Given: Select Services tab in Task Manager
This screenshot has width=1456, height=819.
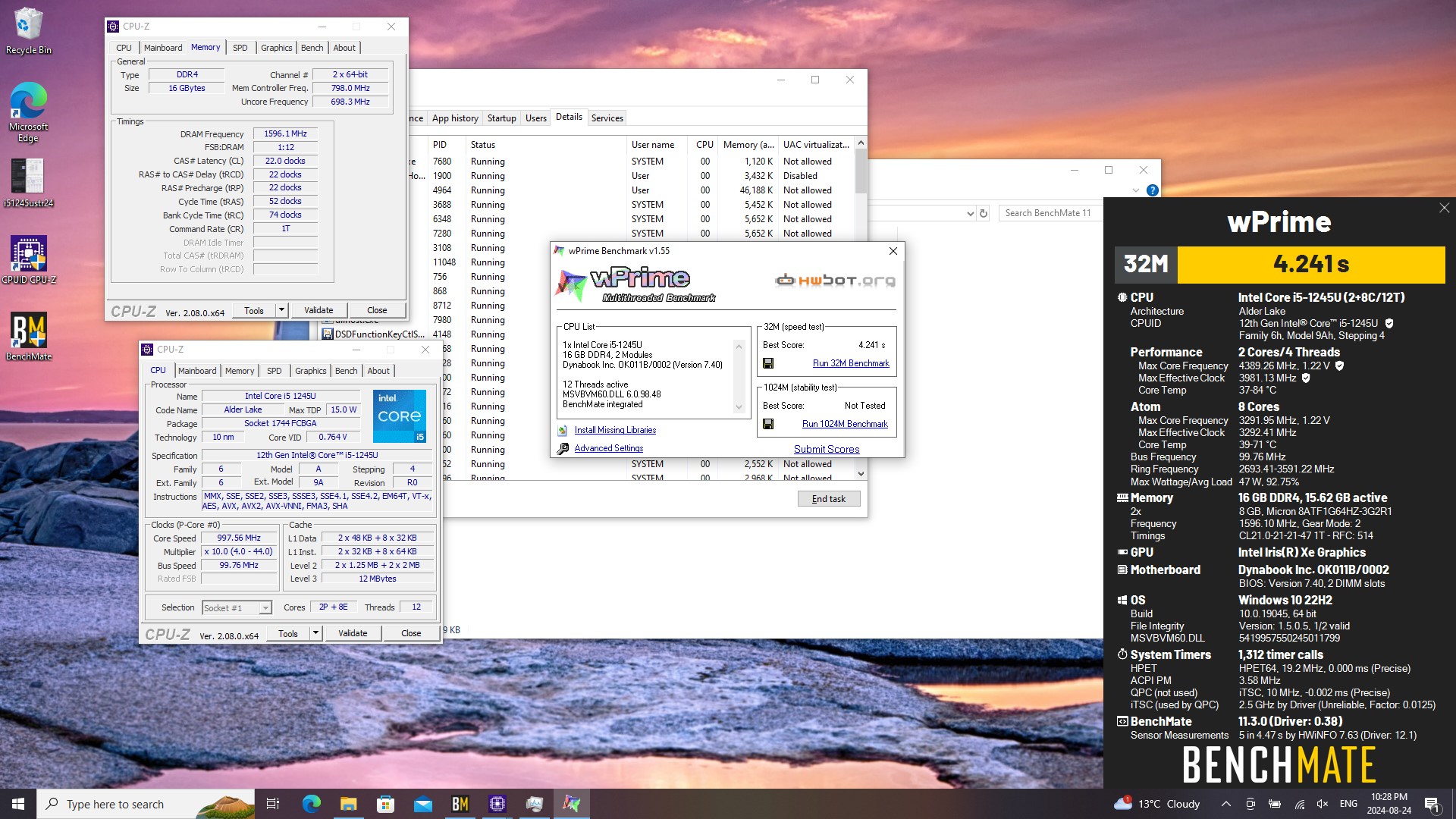Looking at the screenshot, I should (607, 118).
